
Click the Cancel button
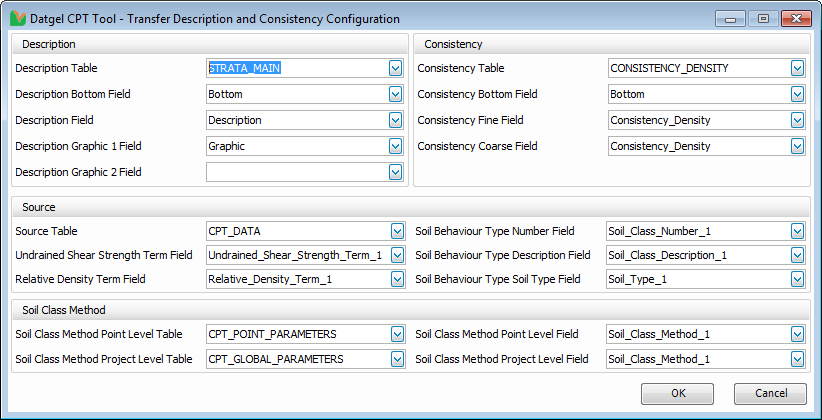coord(769,393)
